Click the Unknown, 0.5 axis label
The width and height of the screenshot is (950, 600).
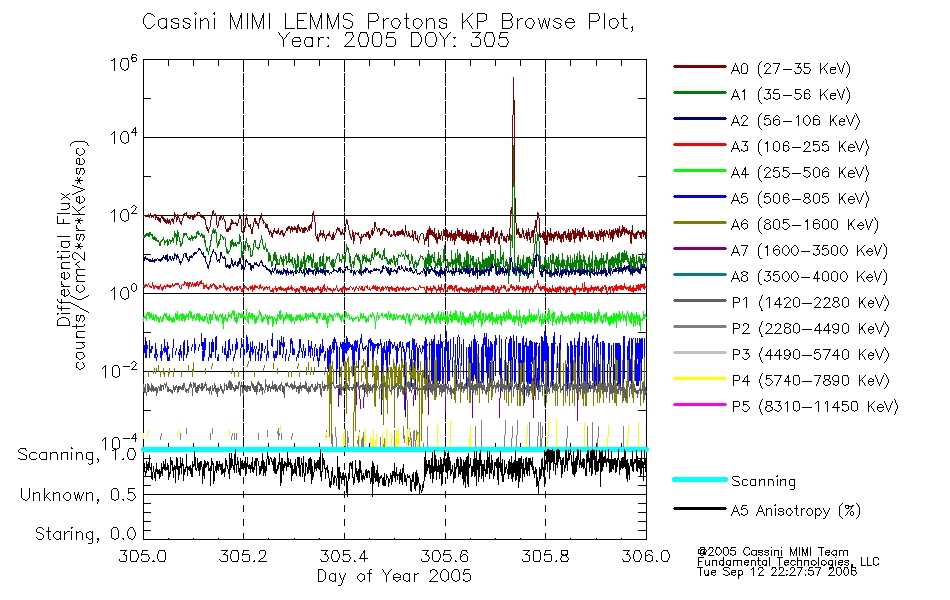(78, 495)
